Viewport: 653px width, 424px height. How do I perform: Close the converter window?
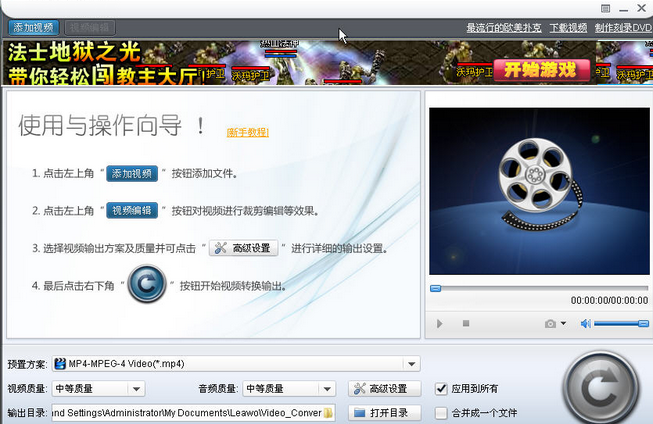tap(641, 8)
